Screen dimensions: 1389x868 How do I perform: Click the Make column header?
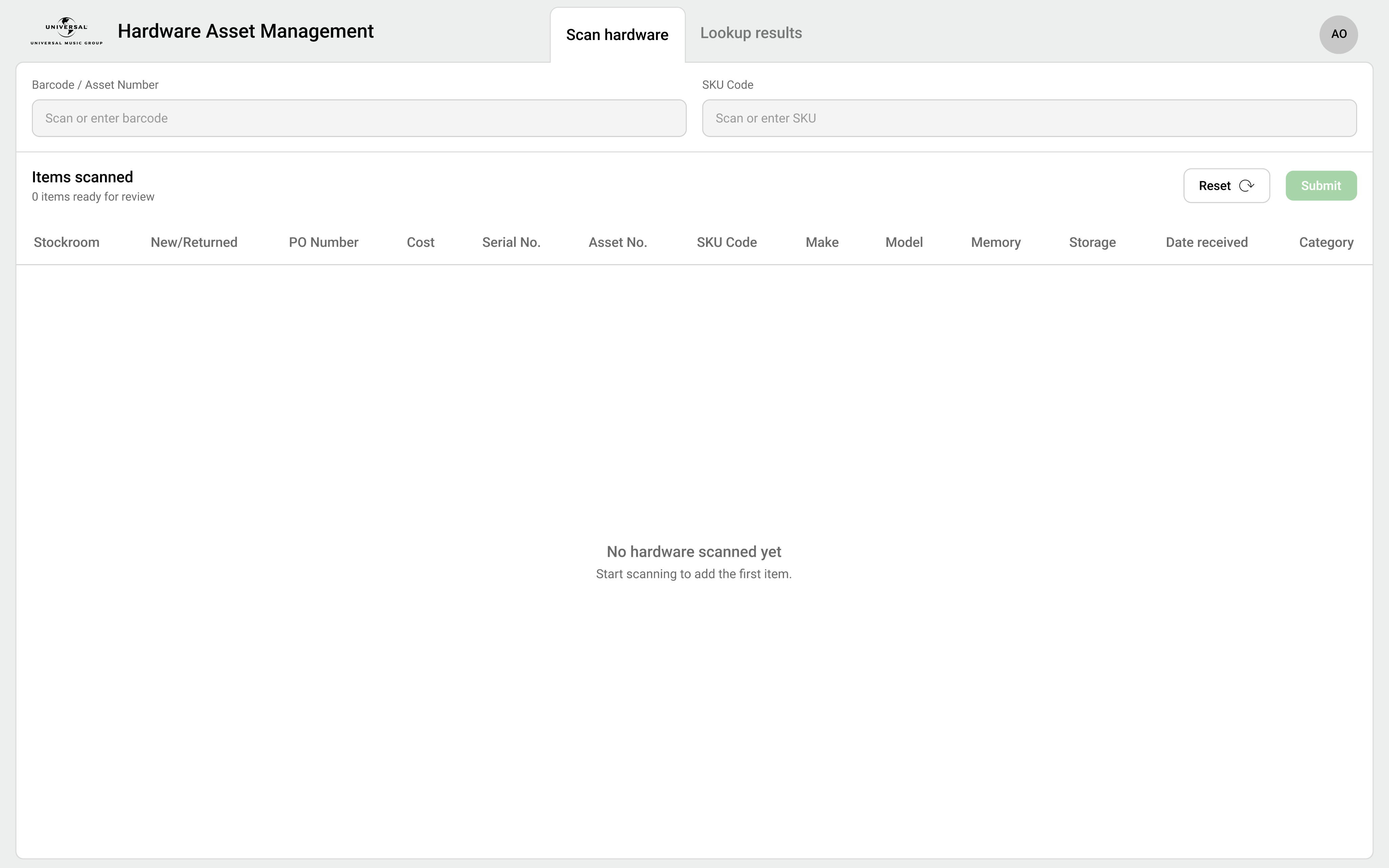pos(822,242)
